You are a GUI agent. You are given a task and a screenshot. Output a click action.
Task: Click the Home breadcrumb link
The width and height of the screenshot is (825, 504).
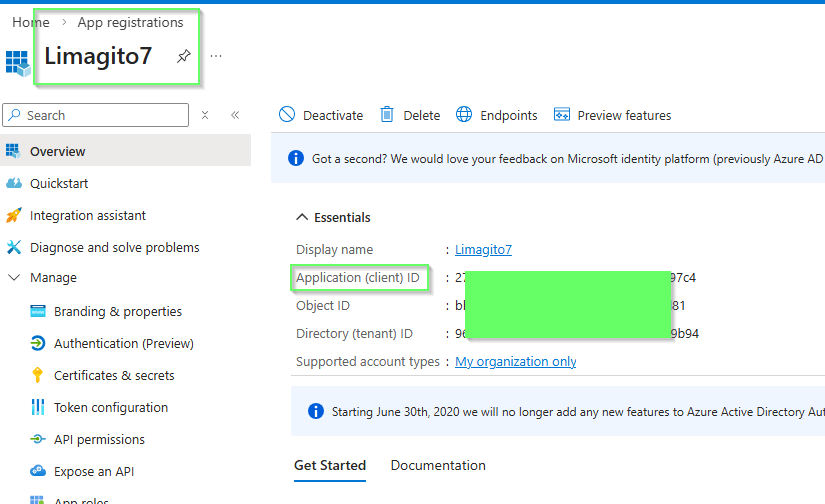[31, 22]
